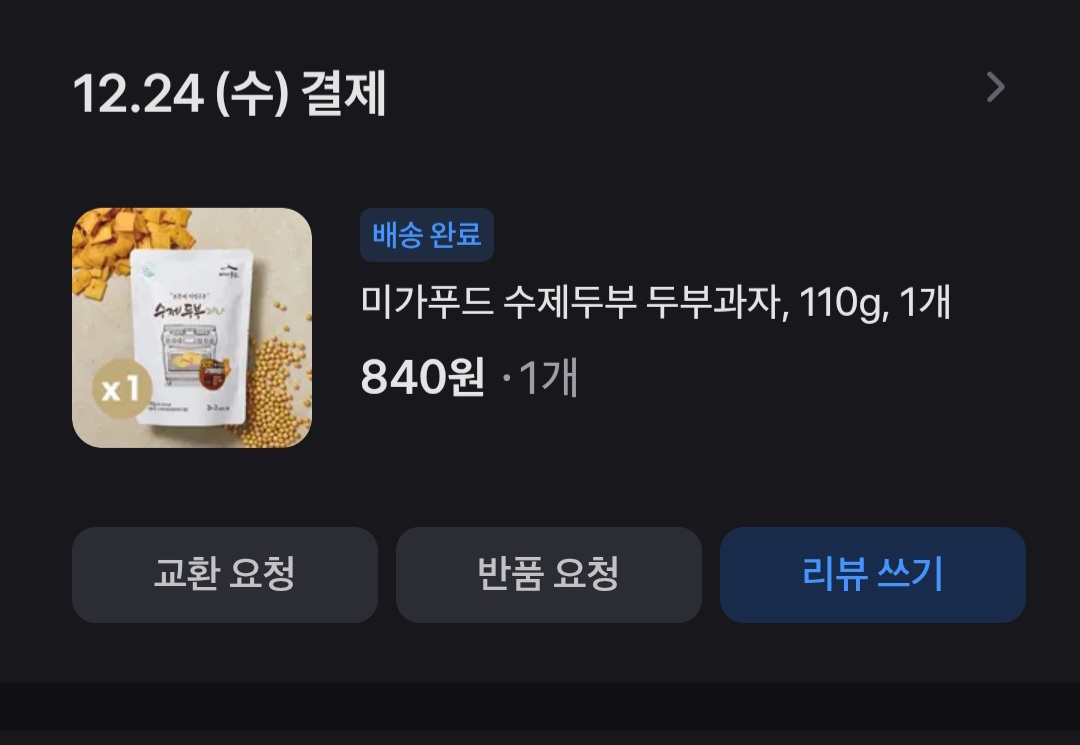The height and width of the screenshot is (745, 1080).
Task: Open order details via the right chevron arrow
Action: point(995,87)
